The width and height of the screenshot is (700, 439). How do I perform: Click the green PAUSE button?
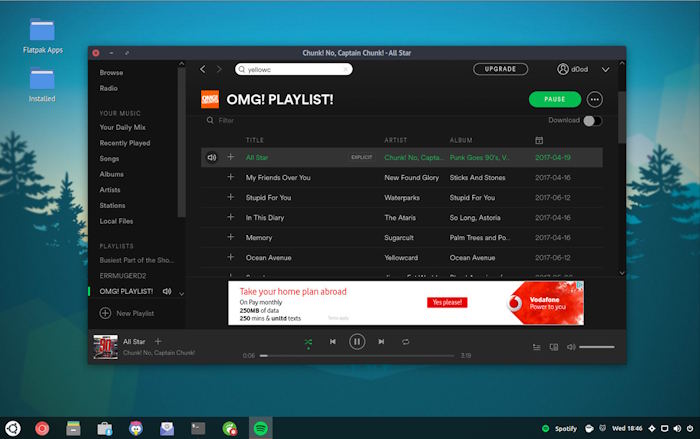point(555,99)
